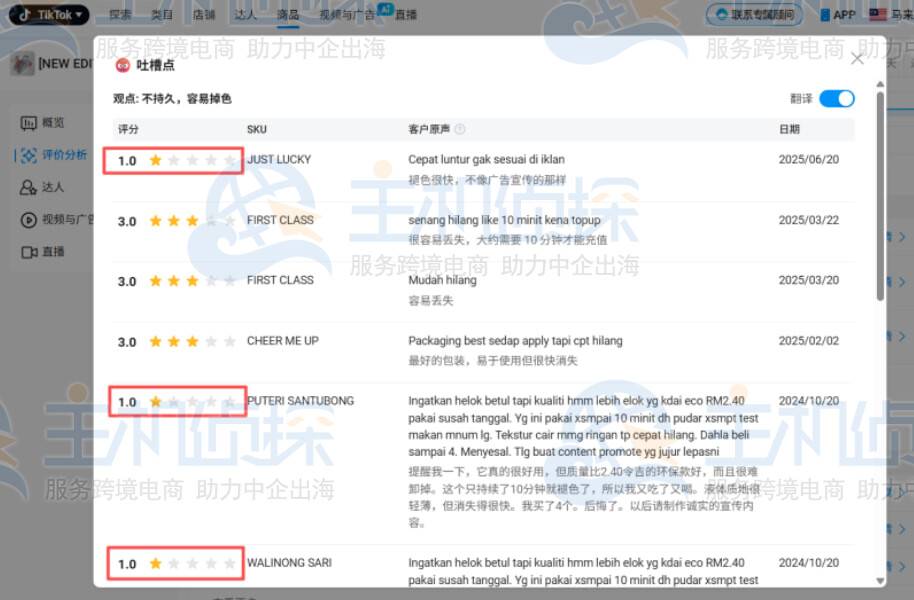This screenshot has height=600, width=914.
Task: Select the Malaysia flag region icon
Action: pos(878,14)
